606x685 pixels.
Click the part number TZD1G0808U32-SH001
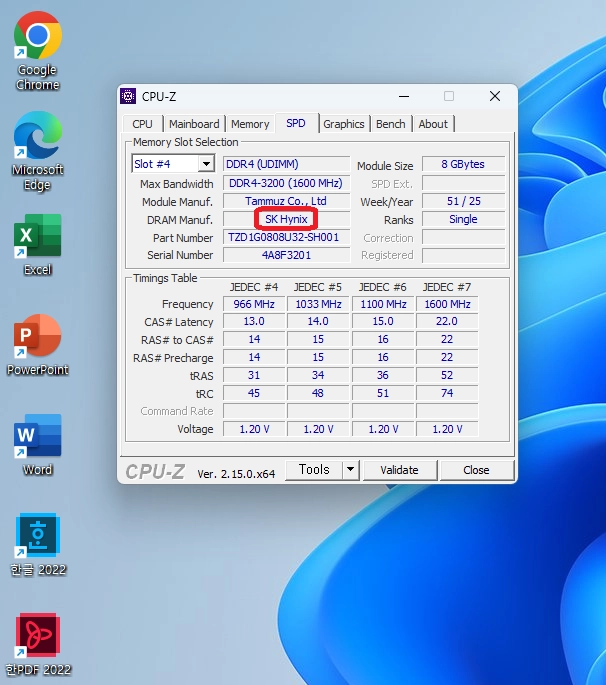click(286, 237)
